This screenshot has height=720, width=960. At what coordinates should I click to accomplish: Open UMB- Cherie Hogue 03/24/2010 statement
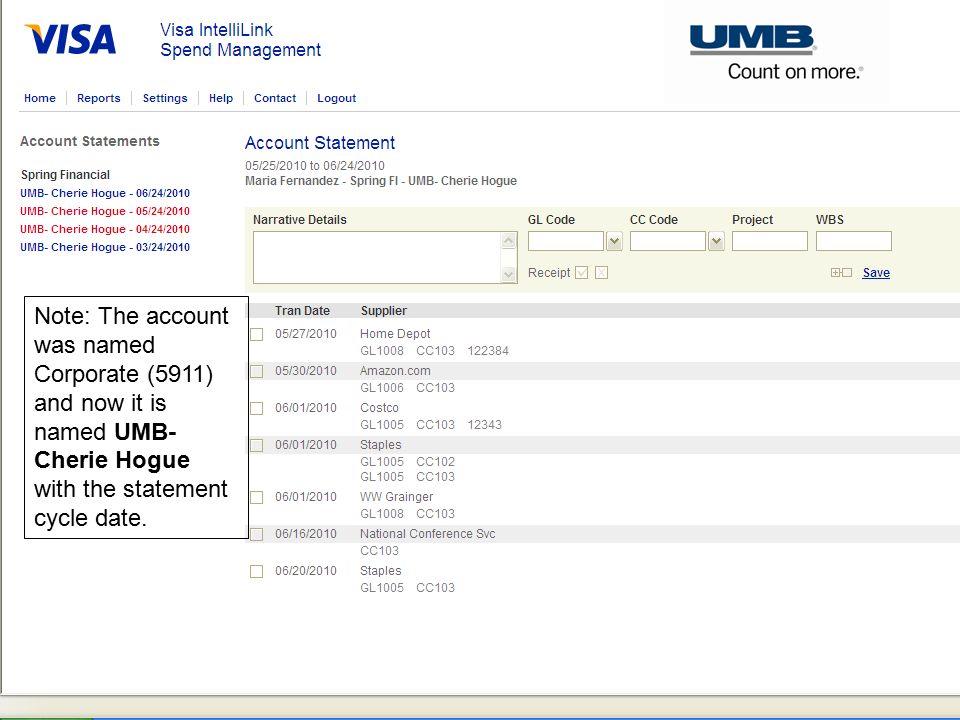(x=105, y=247)
